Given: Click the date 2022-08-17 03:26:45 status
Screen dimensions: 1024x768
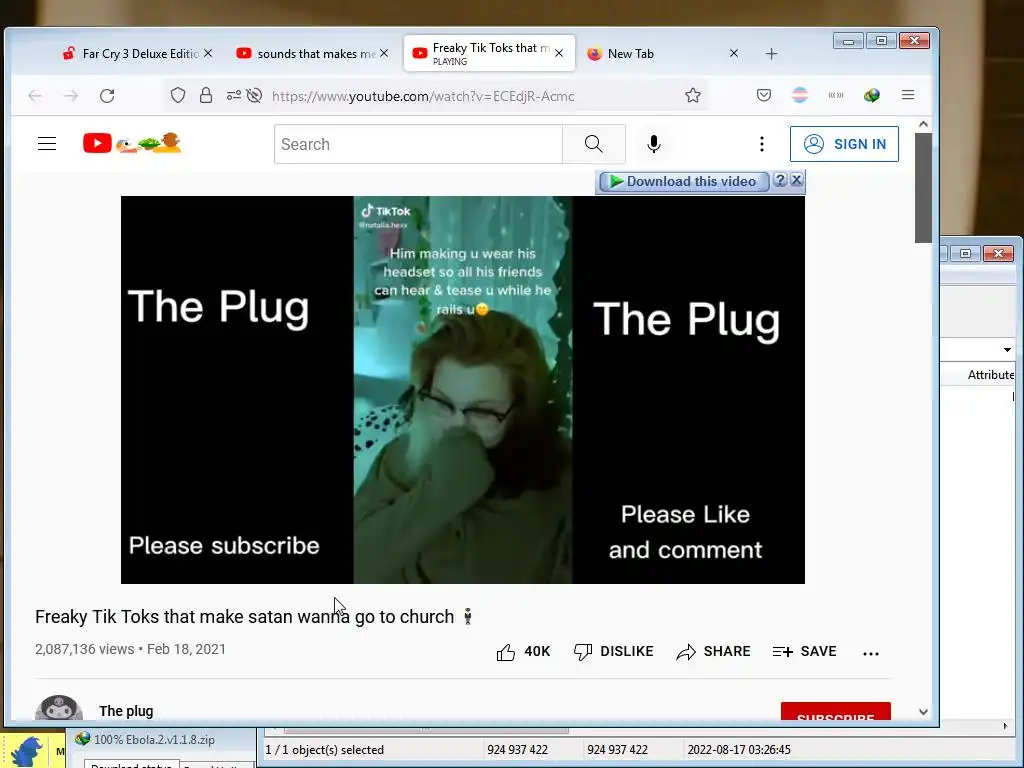Looking at the screenshot, I should click(739, 750).
